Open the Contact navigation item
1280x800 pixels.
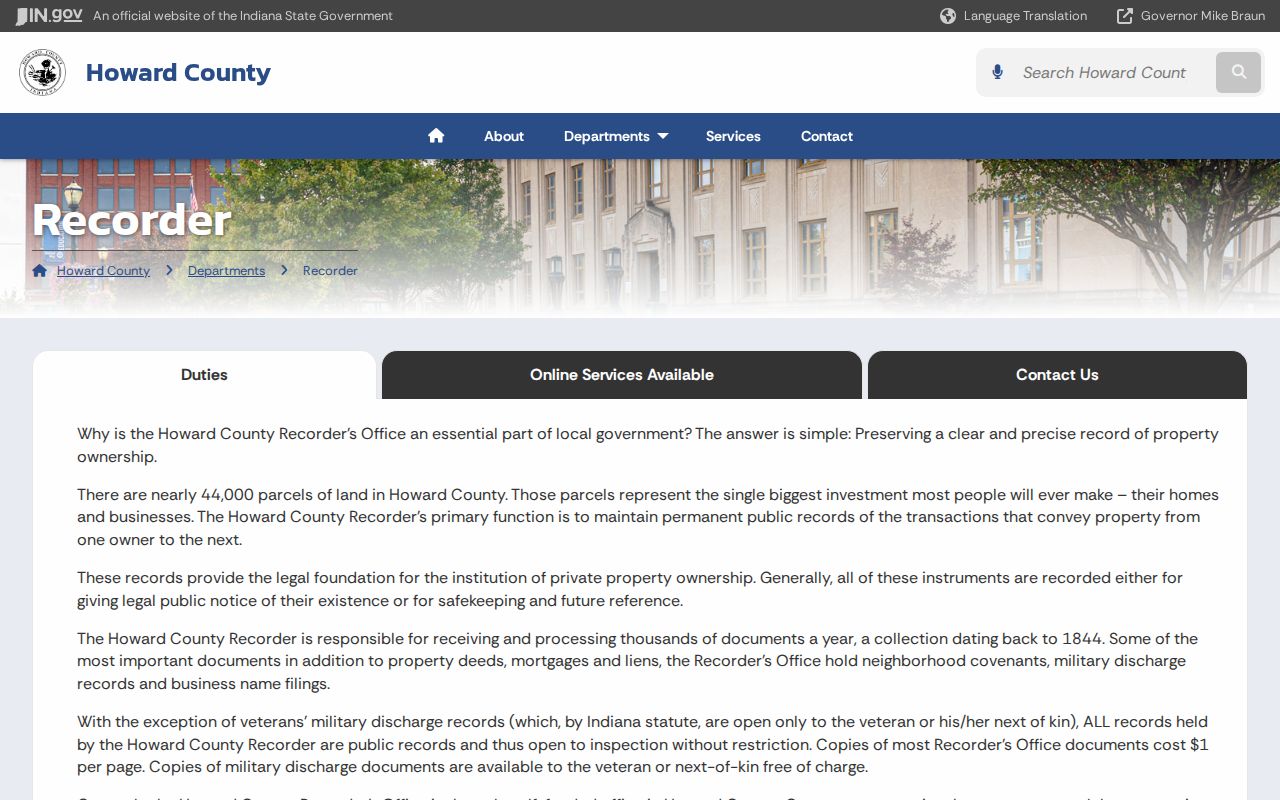827,136
